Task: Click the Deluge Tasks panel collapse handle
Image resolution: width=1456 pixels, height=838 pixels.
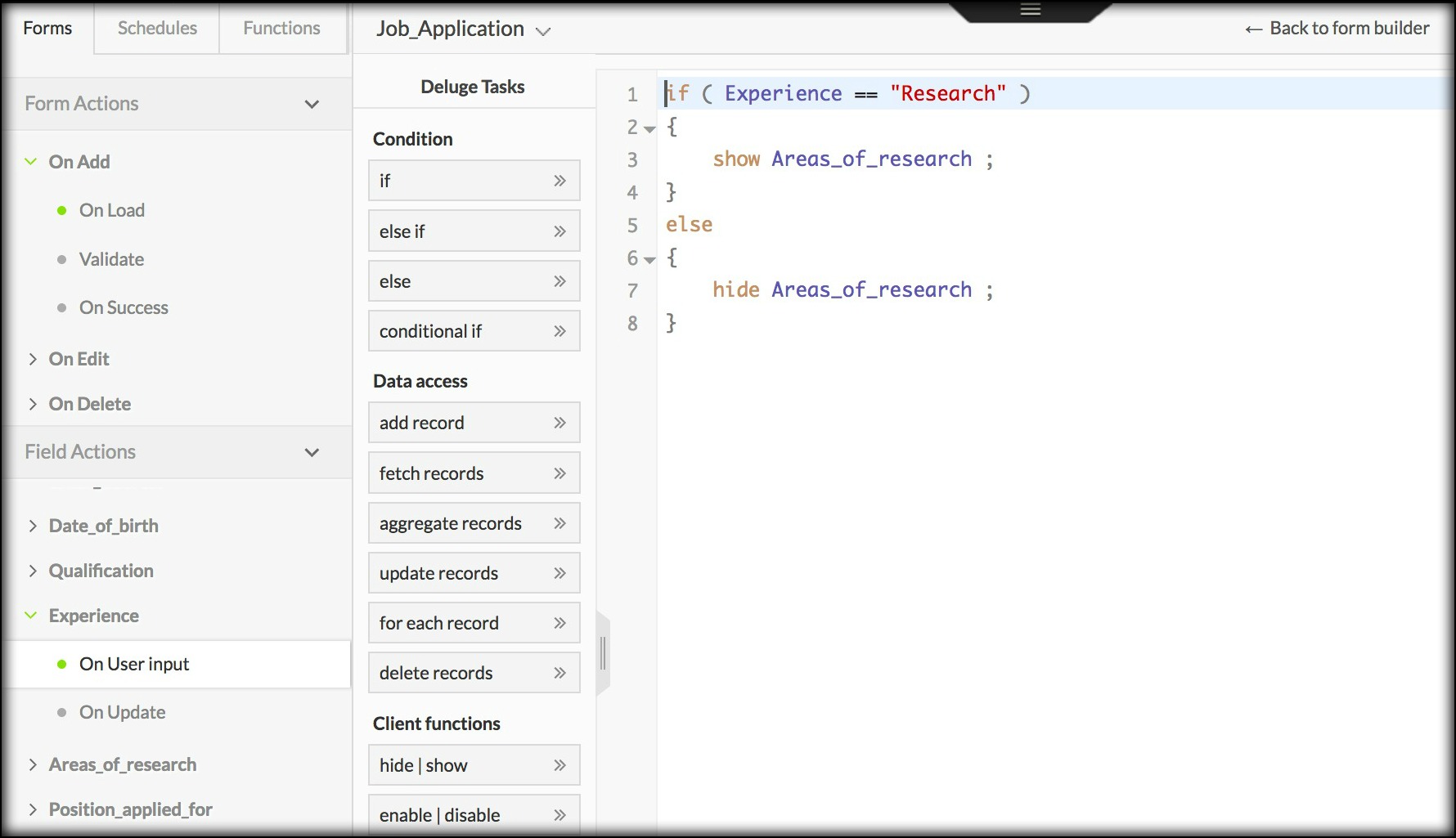Action: (603, 653)
